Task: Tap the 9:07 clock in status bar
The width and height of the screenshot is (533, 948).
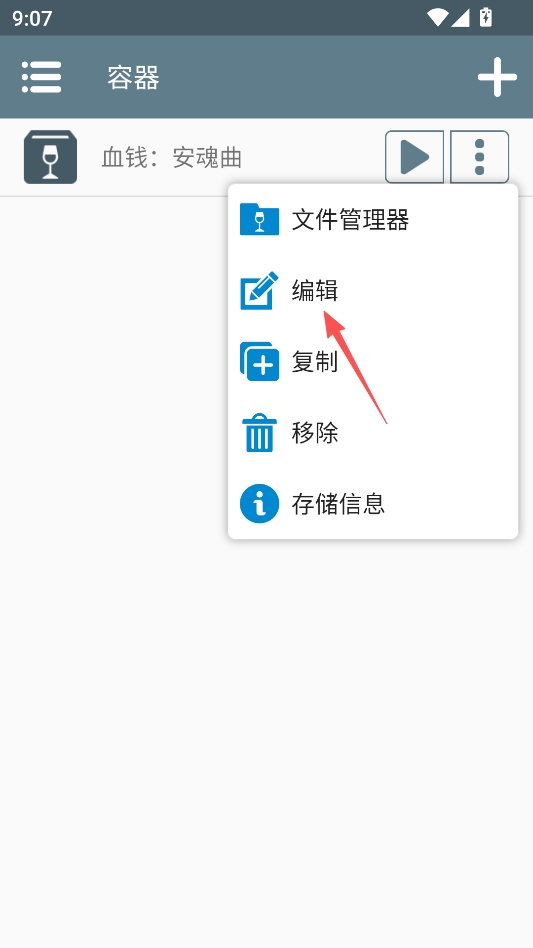Action: pos(32,18)
